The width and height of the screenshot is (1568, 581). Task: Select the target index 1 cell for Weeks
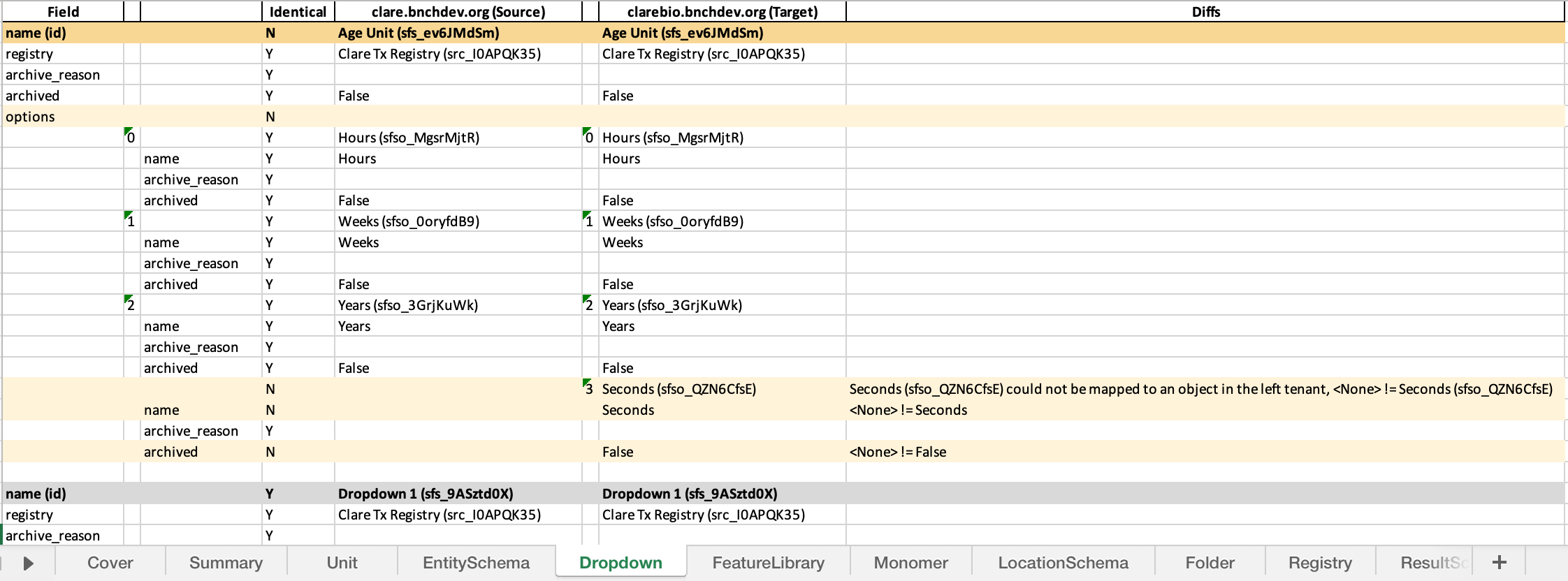(590, 221)
